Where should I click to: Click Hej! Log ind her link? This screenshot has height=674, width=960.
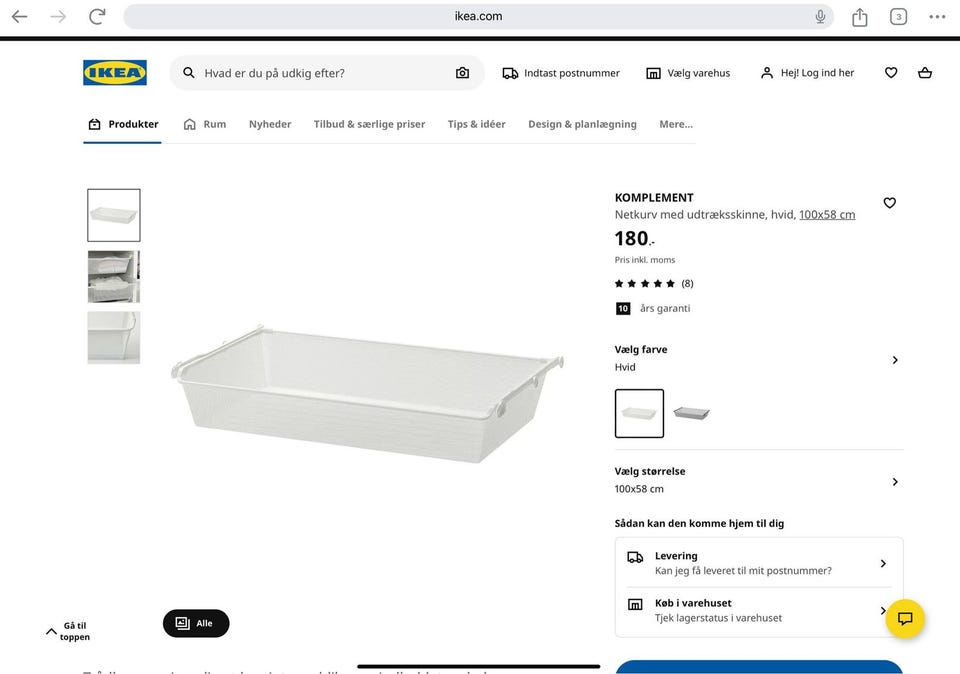point(807,73)
